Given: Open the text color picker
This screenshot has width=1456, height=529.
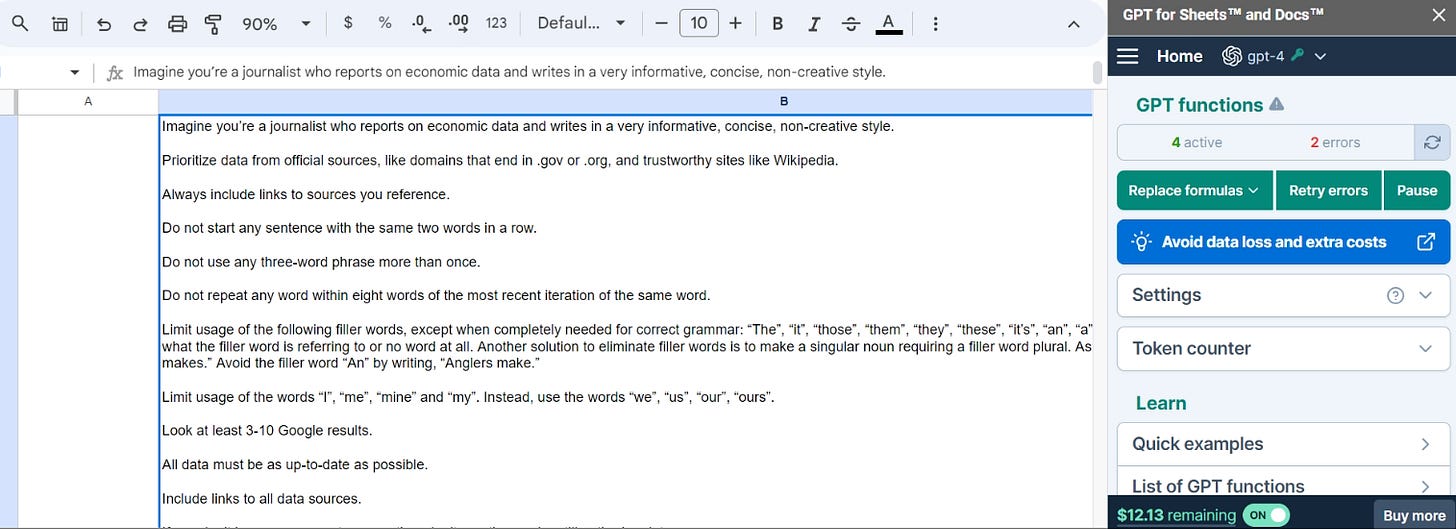Looking at the screenshot, I should (x=888, y=24).
